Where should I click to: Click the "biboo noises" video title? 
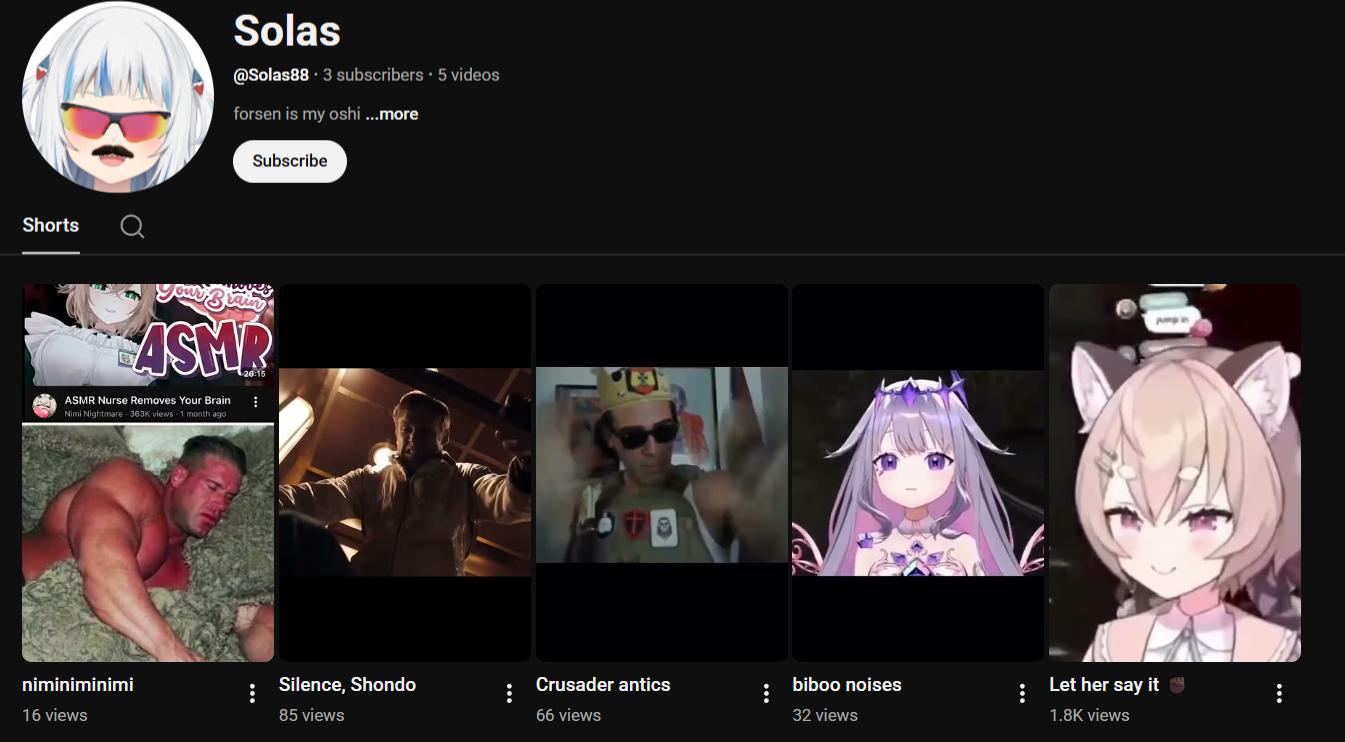click(847, 685)
